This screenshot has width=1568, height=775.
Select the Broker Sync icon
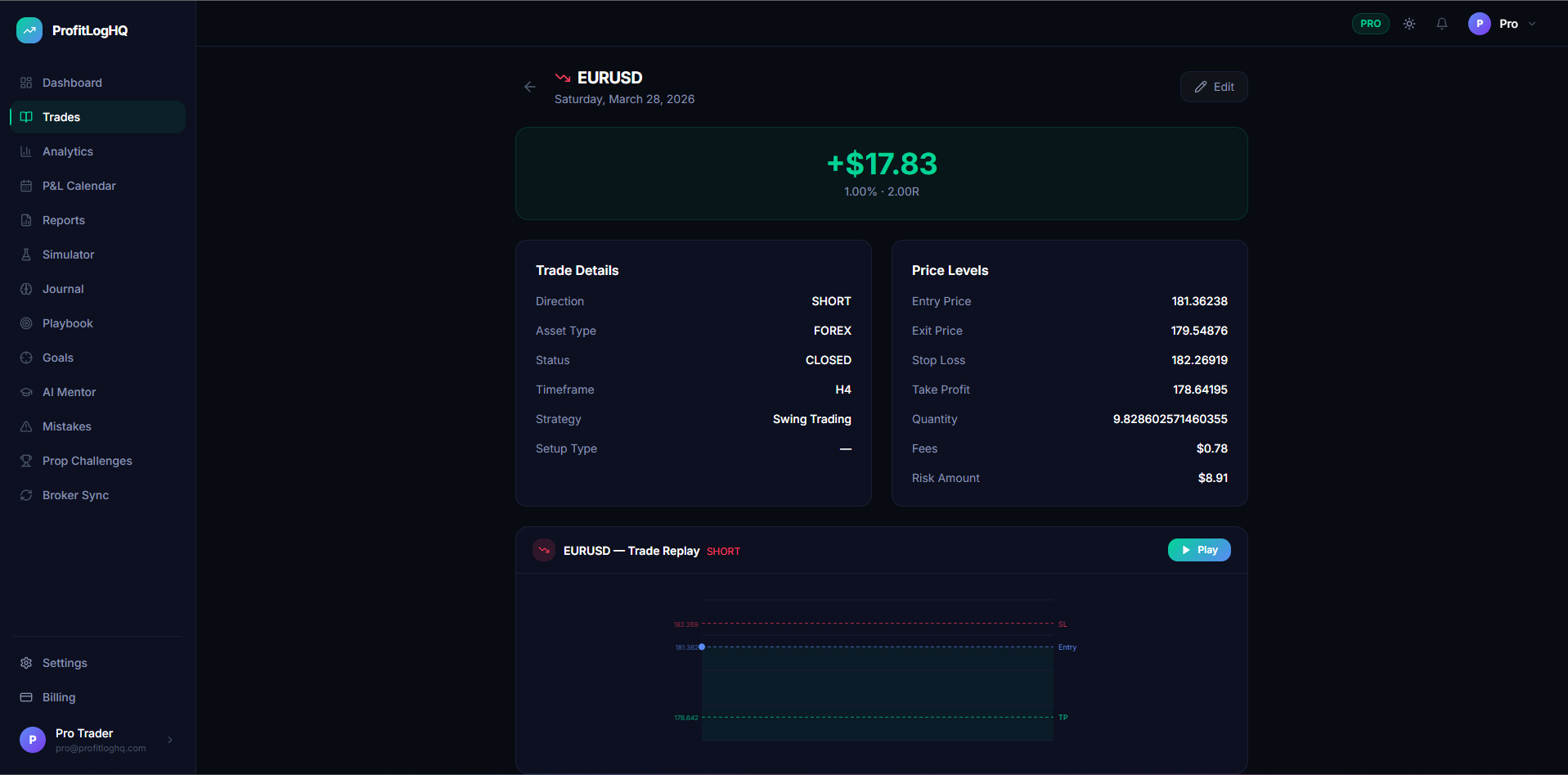pos(27,495)
